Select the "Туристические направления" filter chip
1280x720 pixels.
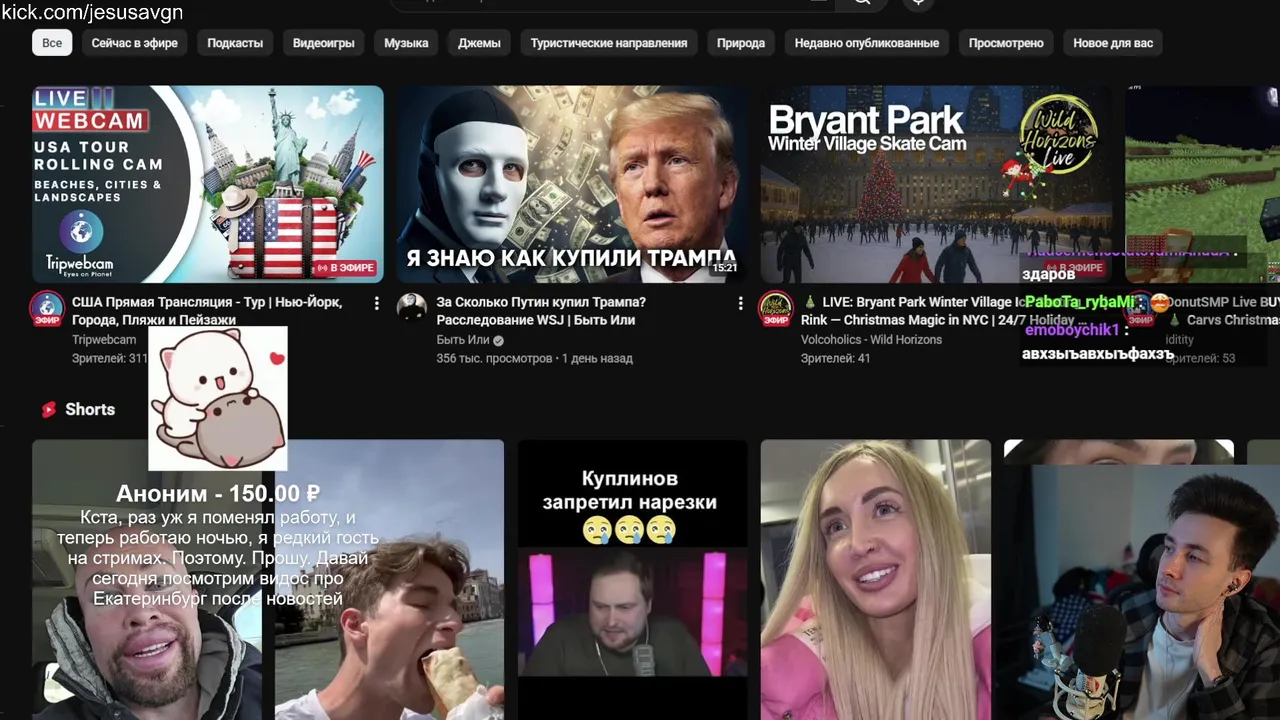point(608,43)
